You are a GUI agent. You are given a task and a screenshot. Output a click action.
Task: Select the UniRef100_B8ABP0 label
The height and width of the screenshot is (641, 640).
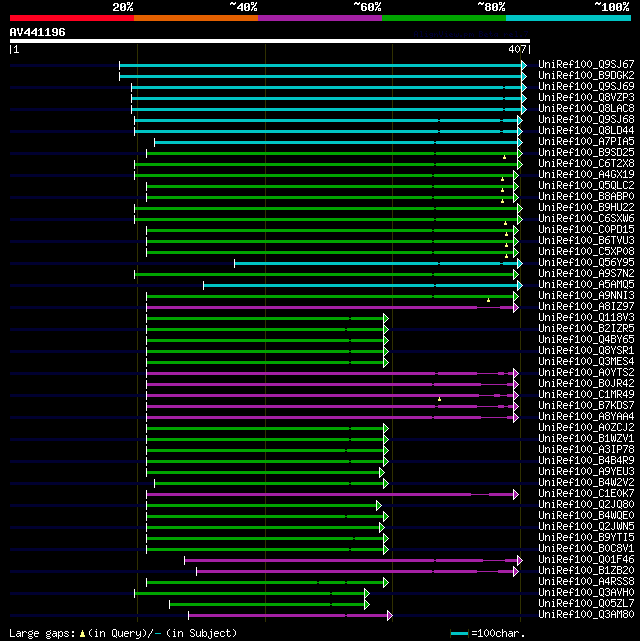click(586, 197)
